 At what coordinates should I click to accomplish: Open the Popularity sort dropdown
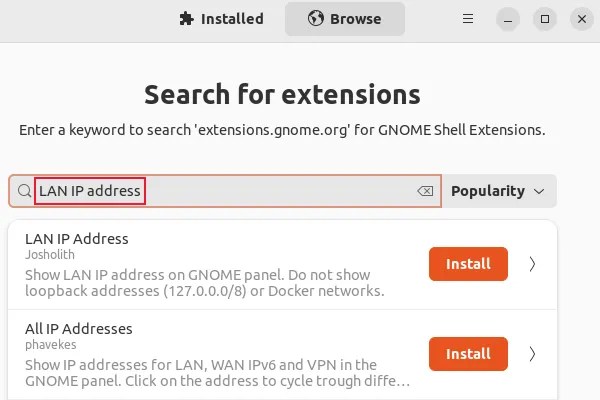pos(499,191)
